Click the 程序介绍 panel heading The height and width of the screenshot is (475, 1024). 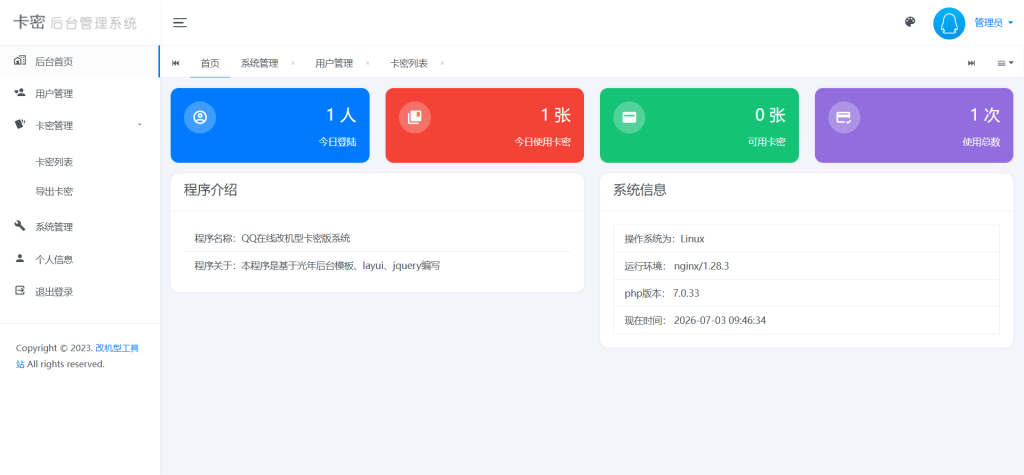click(210, 190)
